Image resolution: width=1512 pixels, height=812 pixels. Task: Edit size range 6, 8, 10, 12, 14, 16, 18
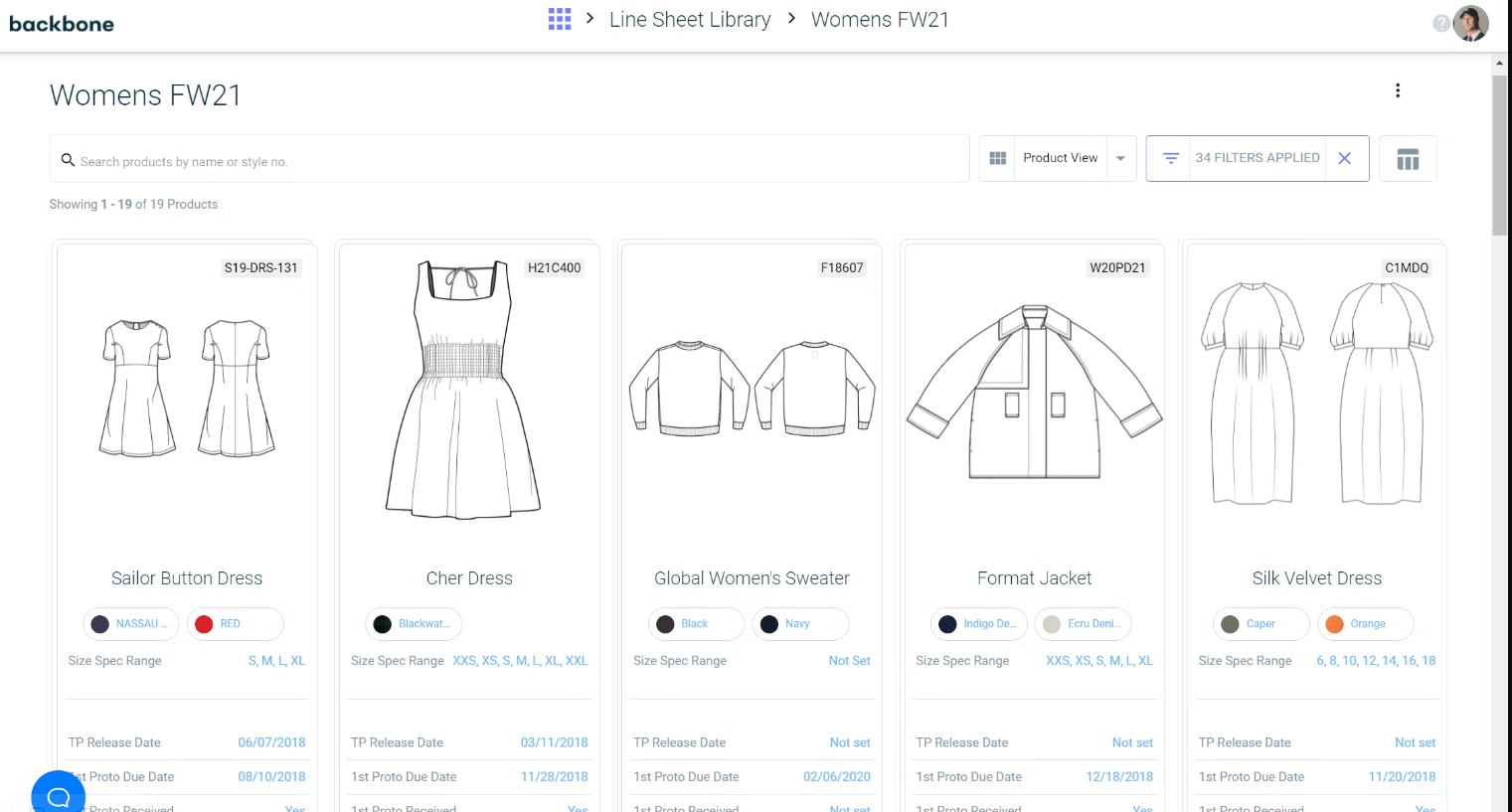(1376, 661)
